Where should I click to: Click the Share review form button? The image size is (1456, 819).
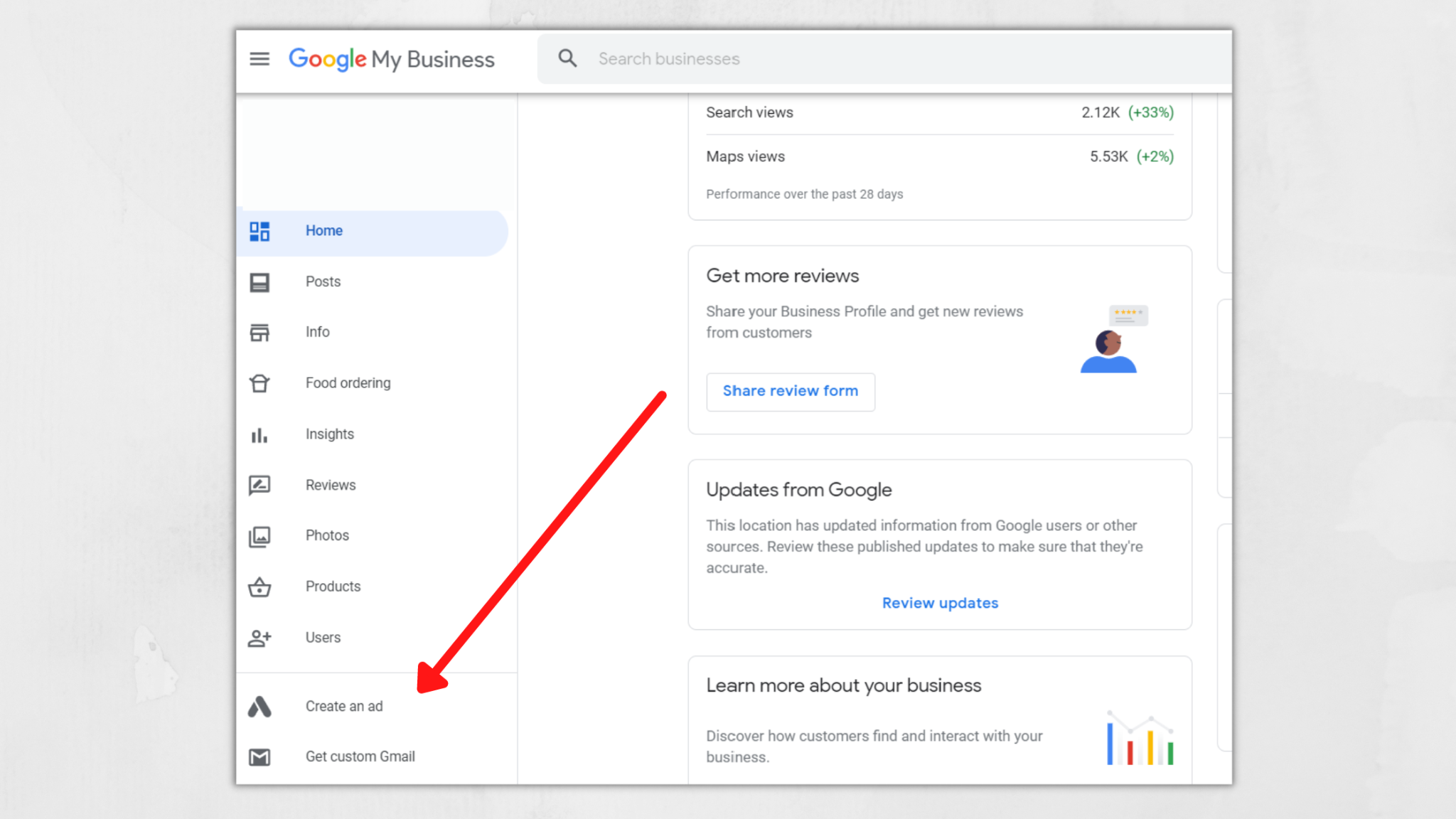pyautogui.click(x=791, y=392)
